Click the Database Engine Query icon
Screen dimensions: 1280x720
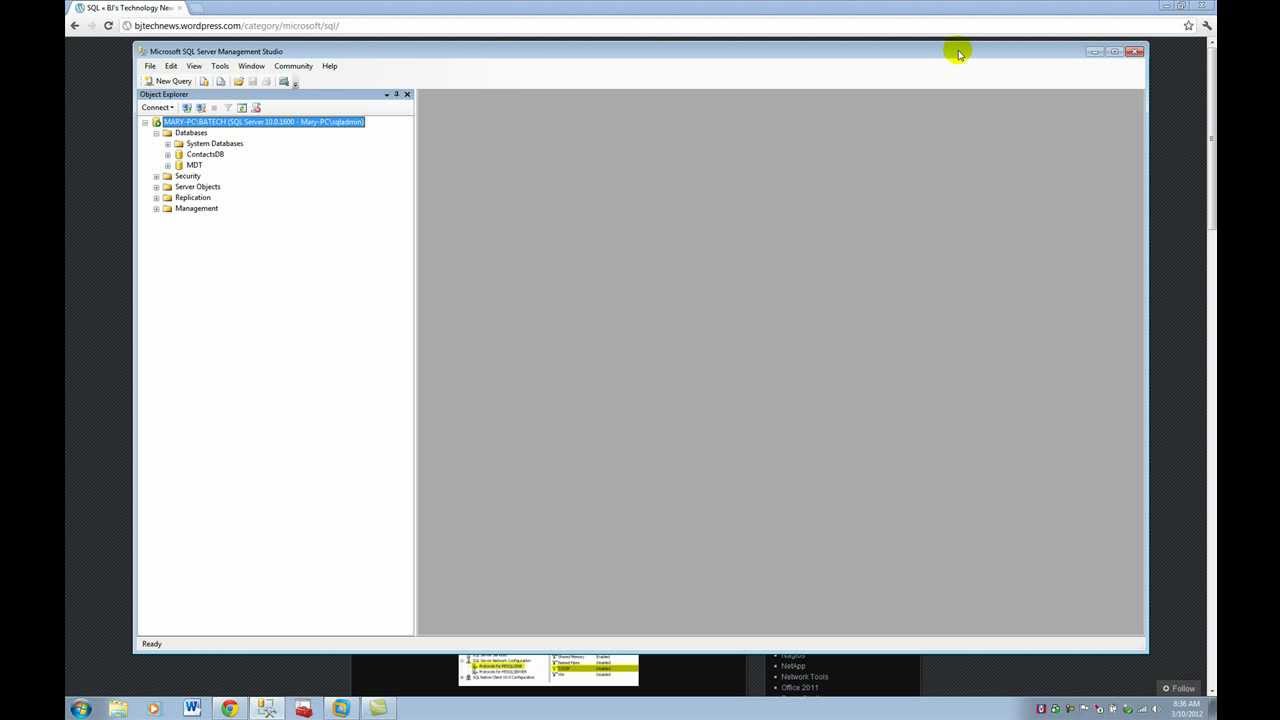click(x=204, y=81)
